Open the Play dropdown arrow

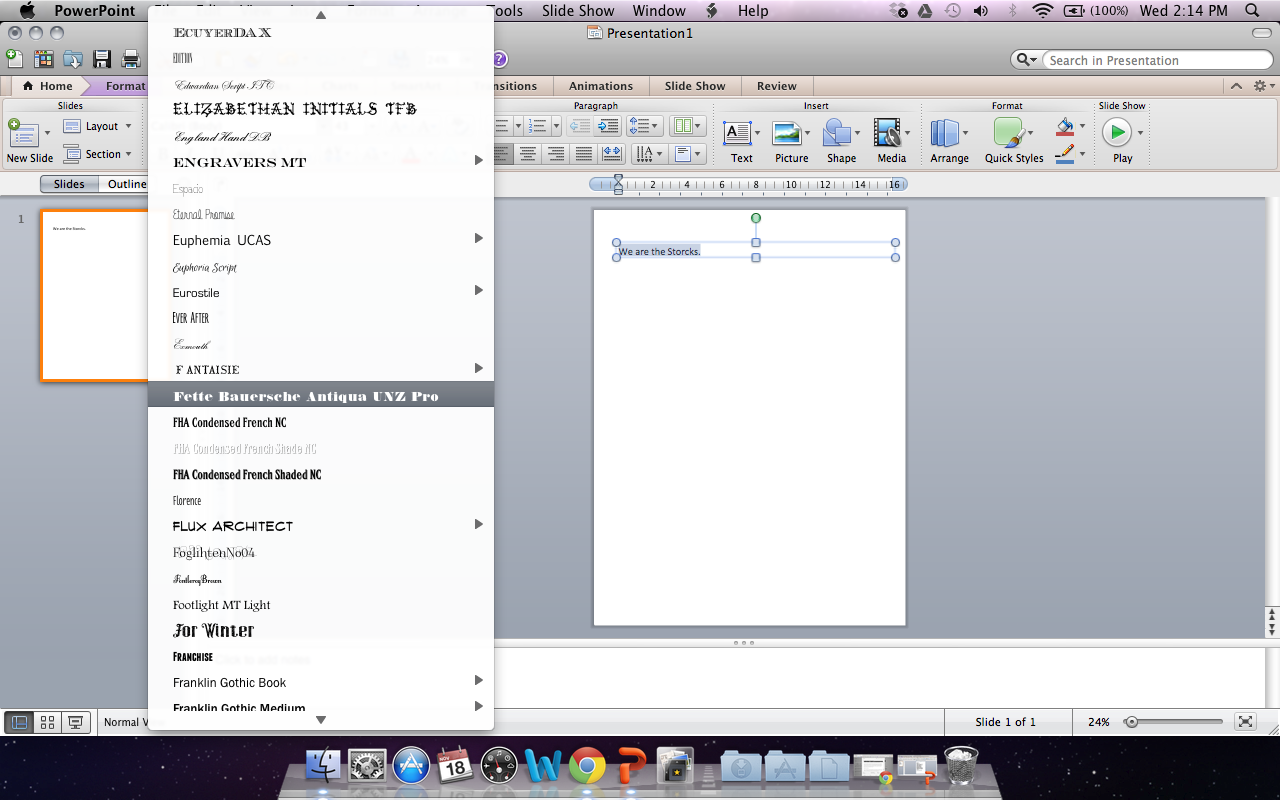(1140, 133)
